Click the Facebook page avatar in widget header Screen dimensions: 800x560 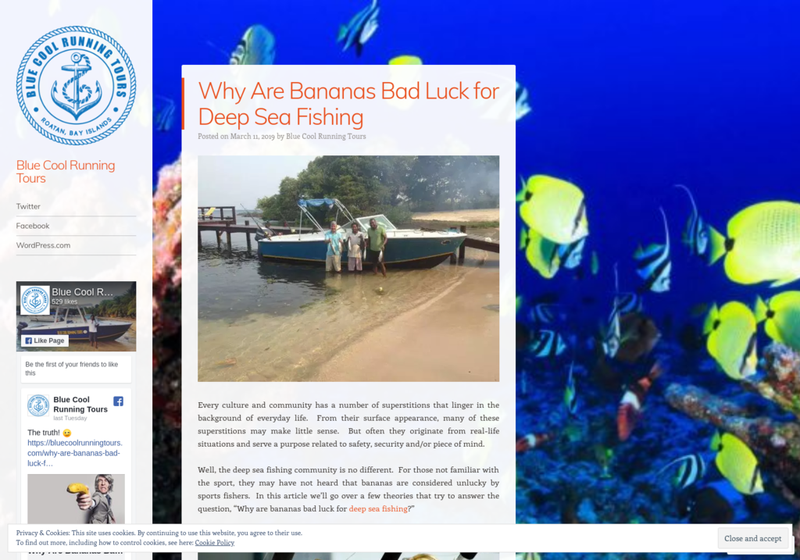click(x=35, y=300)
